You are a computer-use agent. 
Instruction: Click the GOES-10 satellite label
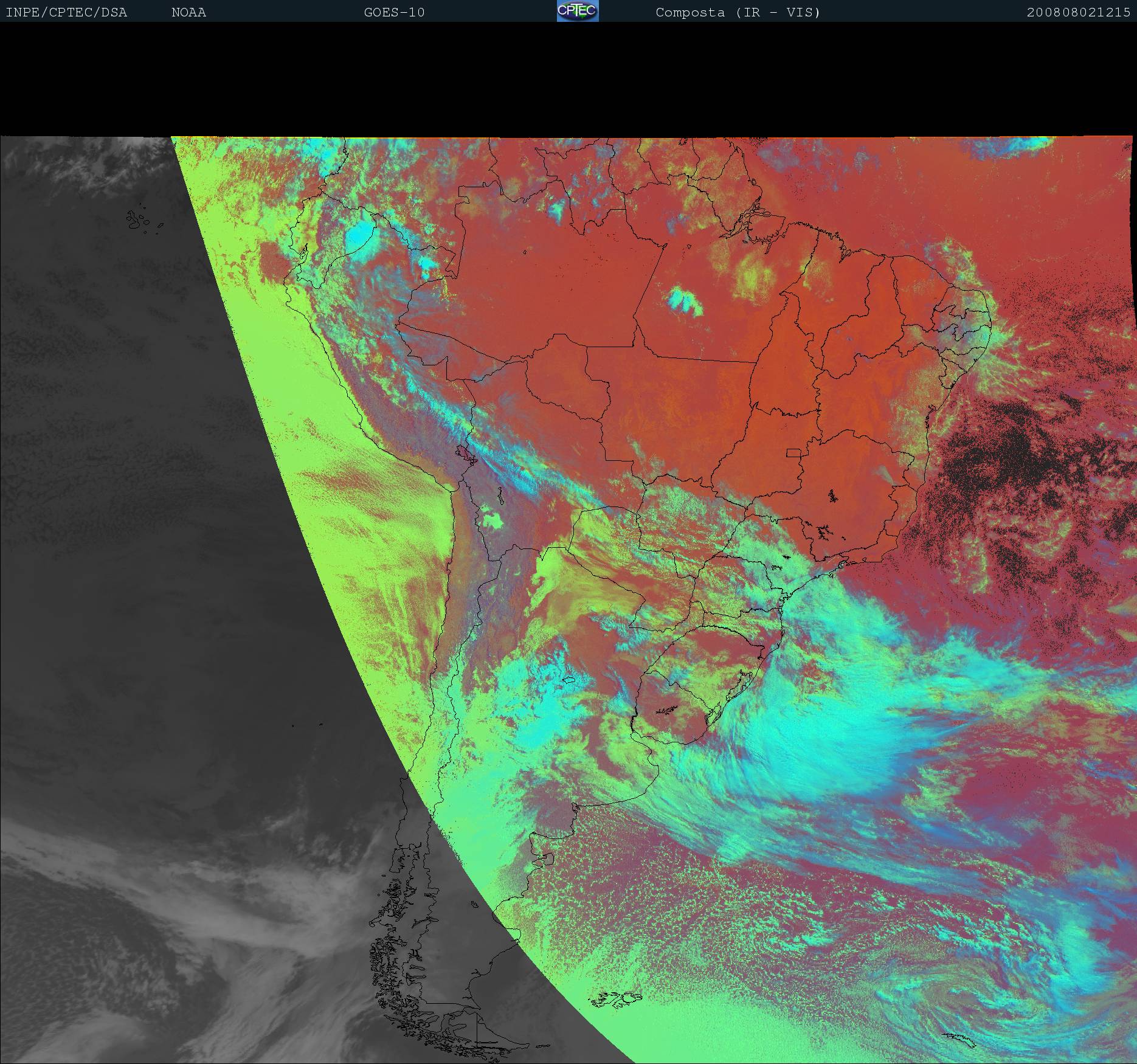(x=394, y=12)
